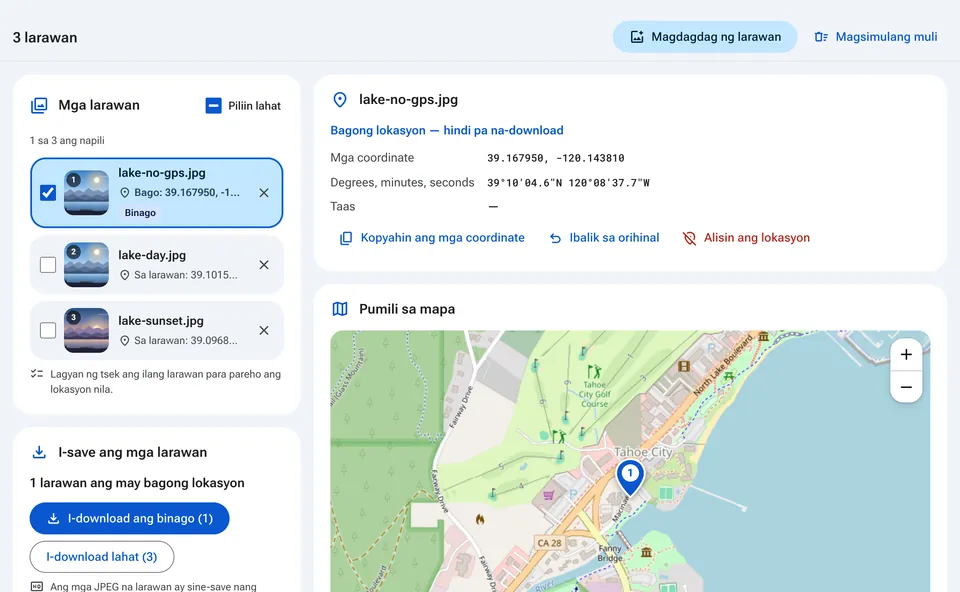Click the lake-day.jpg file name
960x592 pixels.
point(152,255)
